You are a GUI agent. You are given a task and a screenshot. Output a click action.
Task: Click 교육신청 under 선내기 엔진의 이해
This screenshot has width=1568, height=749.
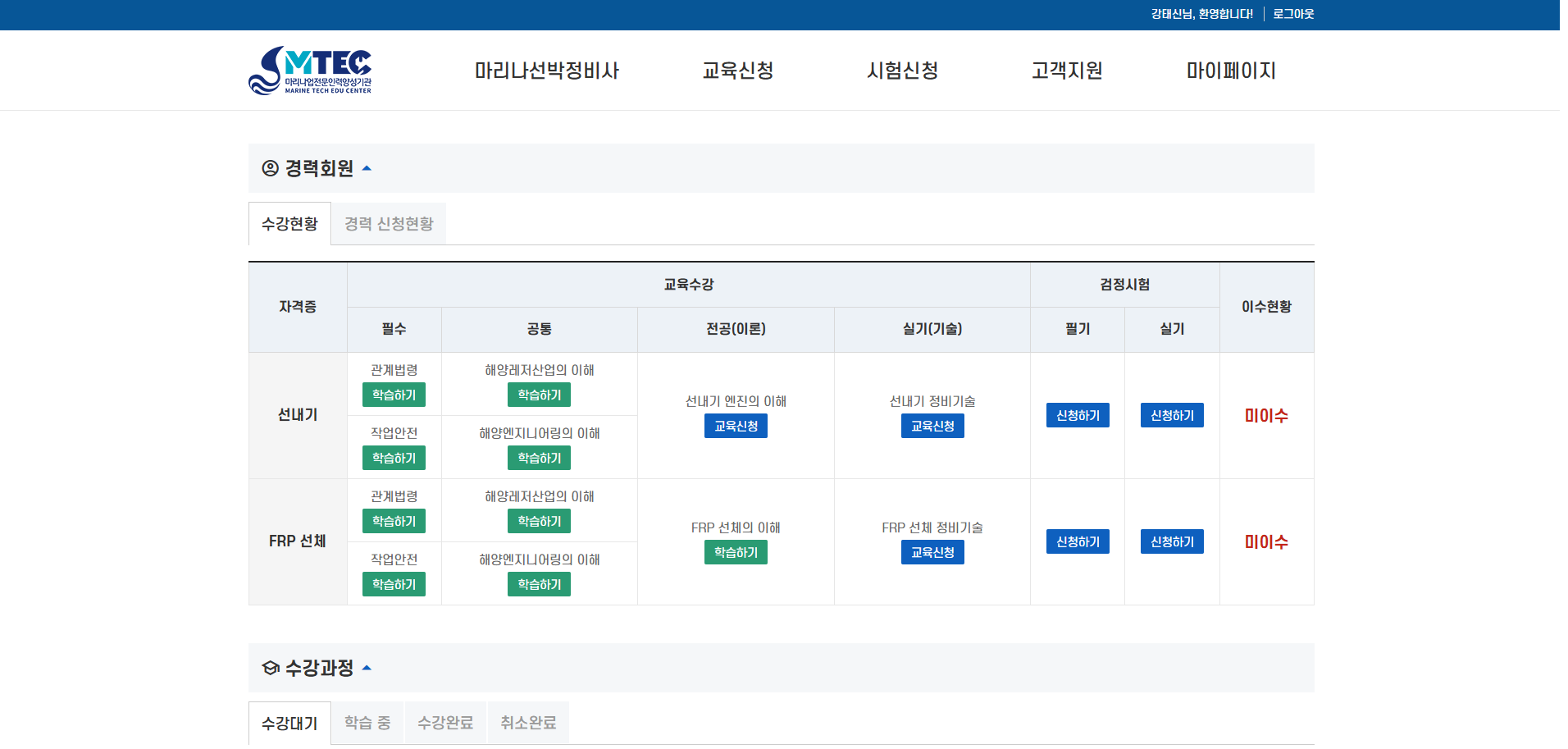tap(736, 426)
